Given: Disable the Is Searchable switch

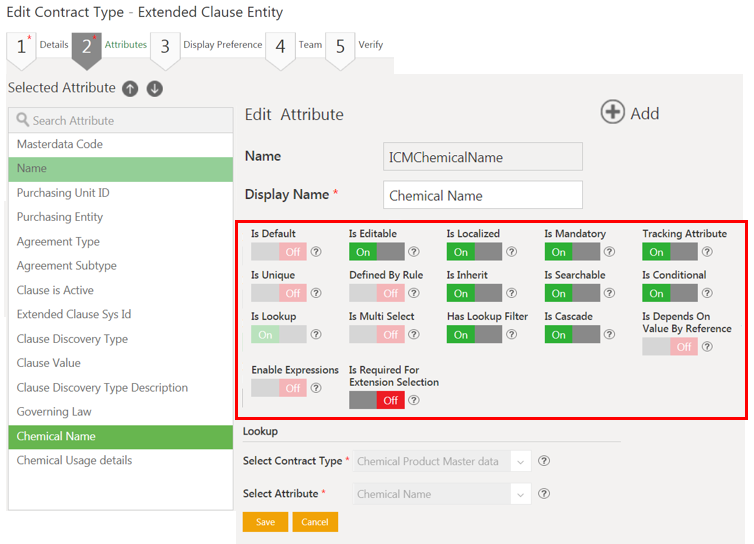Looking at the screenshot, I should click(x=572, y=293).
